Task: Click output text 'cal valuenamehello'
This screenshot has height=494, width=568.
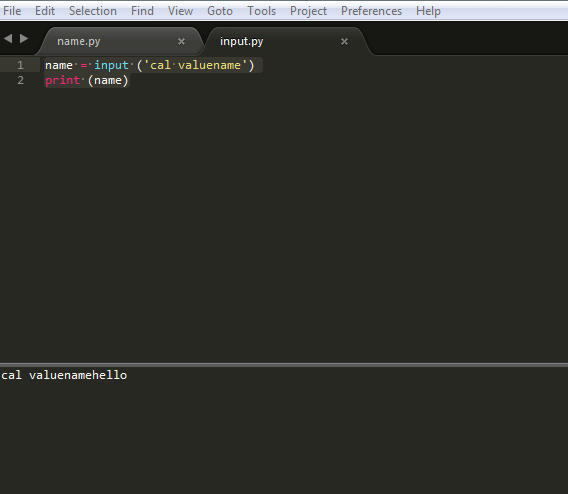Action: point(64,375)
